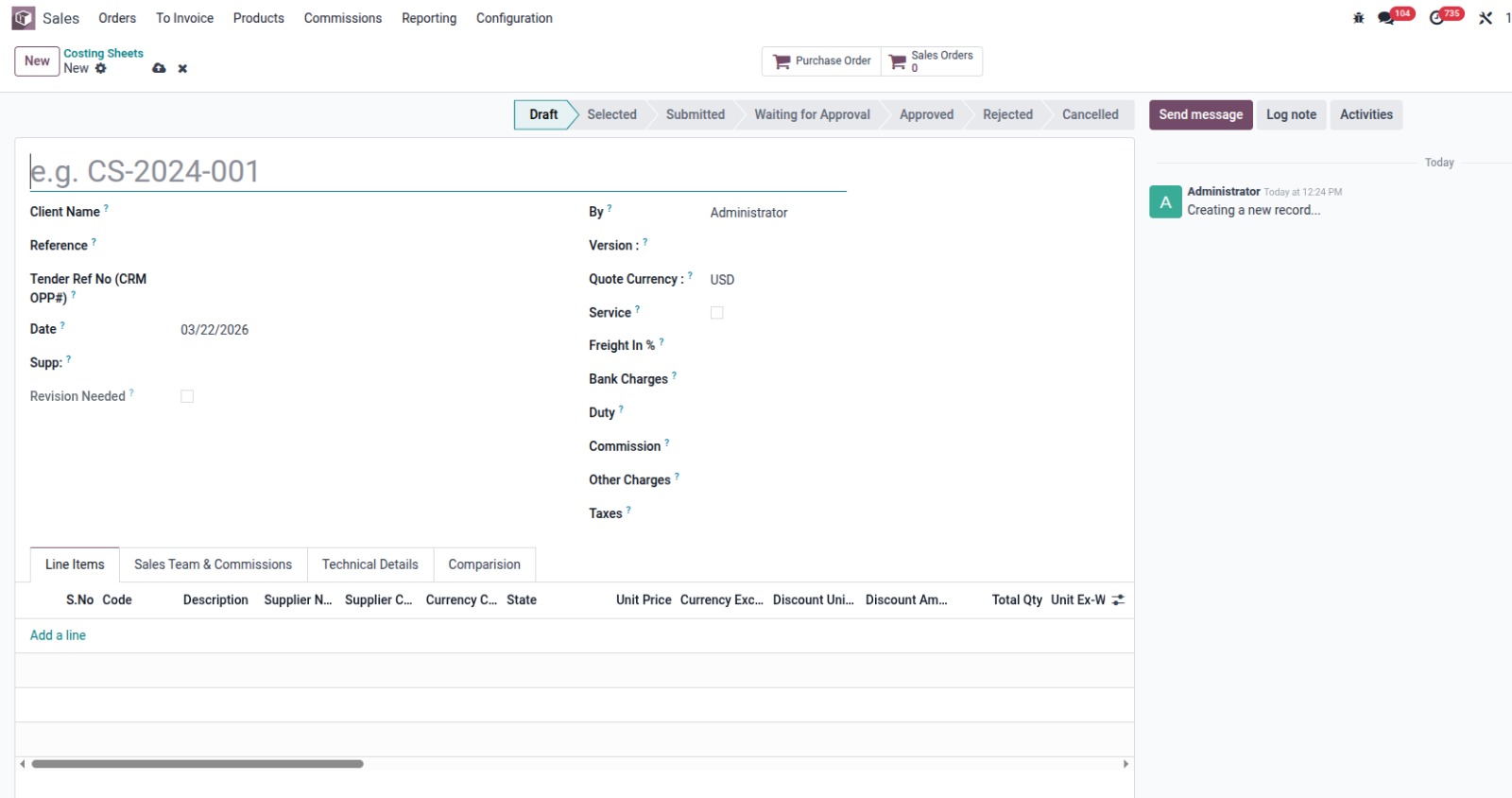The image size is (1512, 798).
Task: Switch to the Technical Details tab
Action: coord(369,564)
